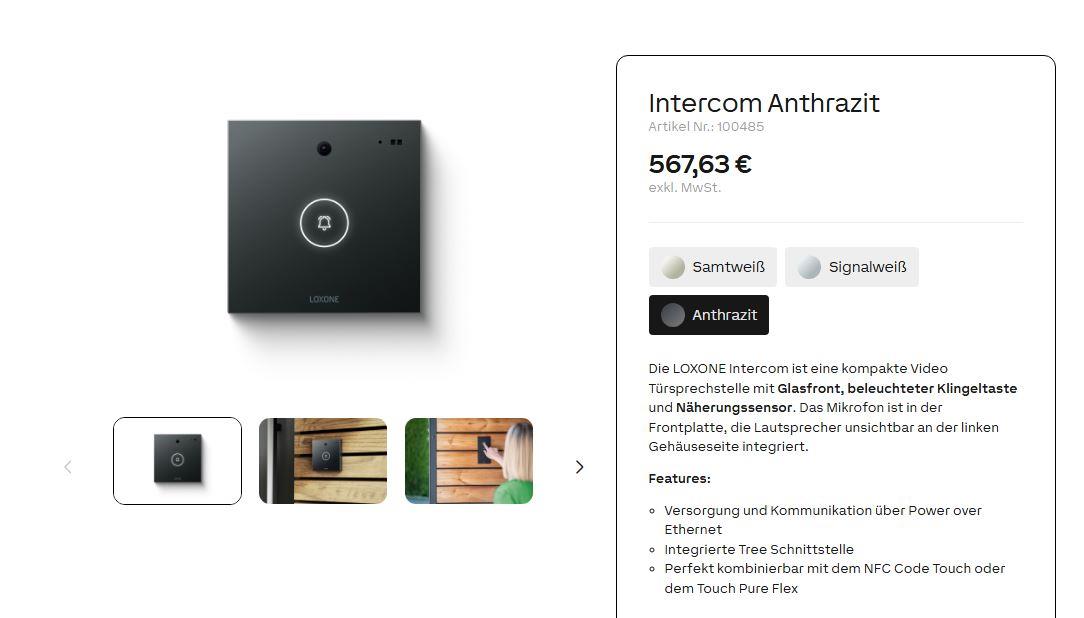1084x618 pixels.
Task: Click the light grey Signalweiß swatch circle
Action: click(809, 267)
